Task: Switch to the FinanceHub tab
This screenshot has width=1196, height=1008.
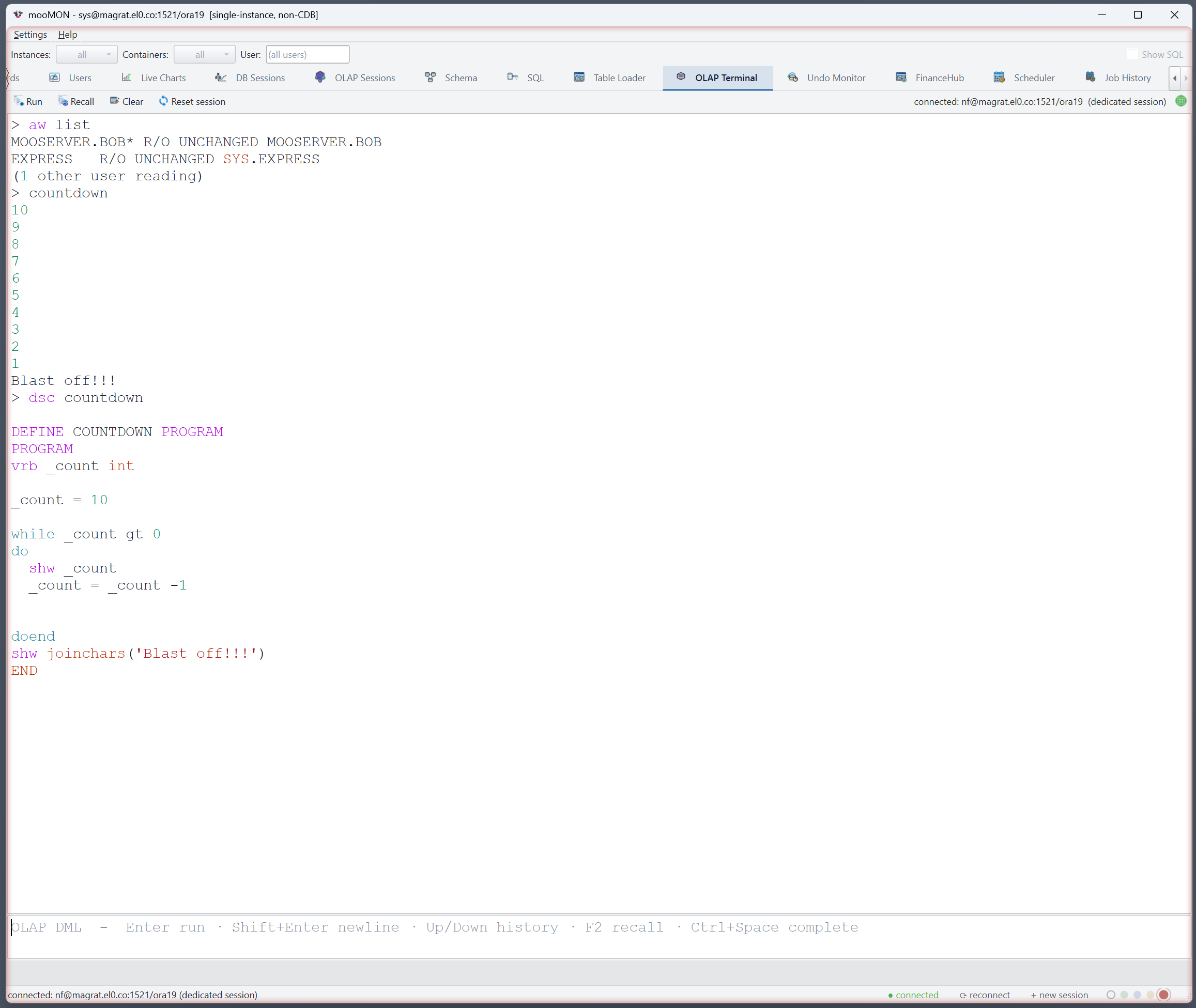Action: pos(930,77)
